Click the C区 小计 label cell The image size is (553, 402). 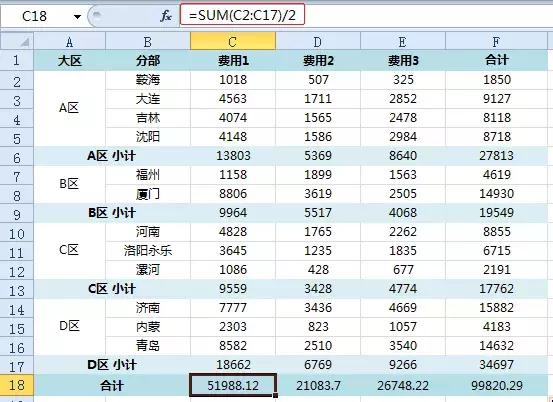click(112, 289)
